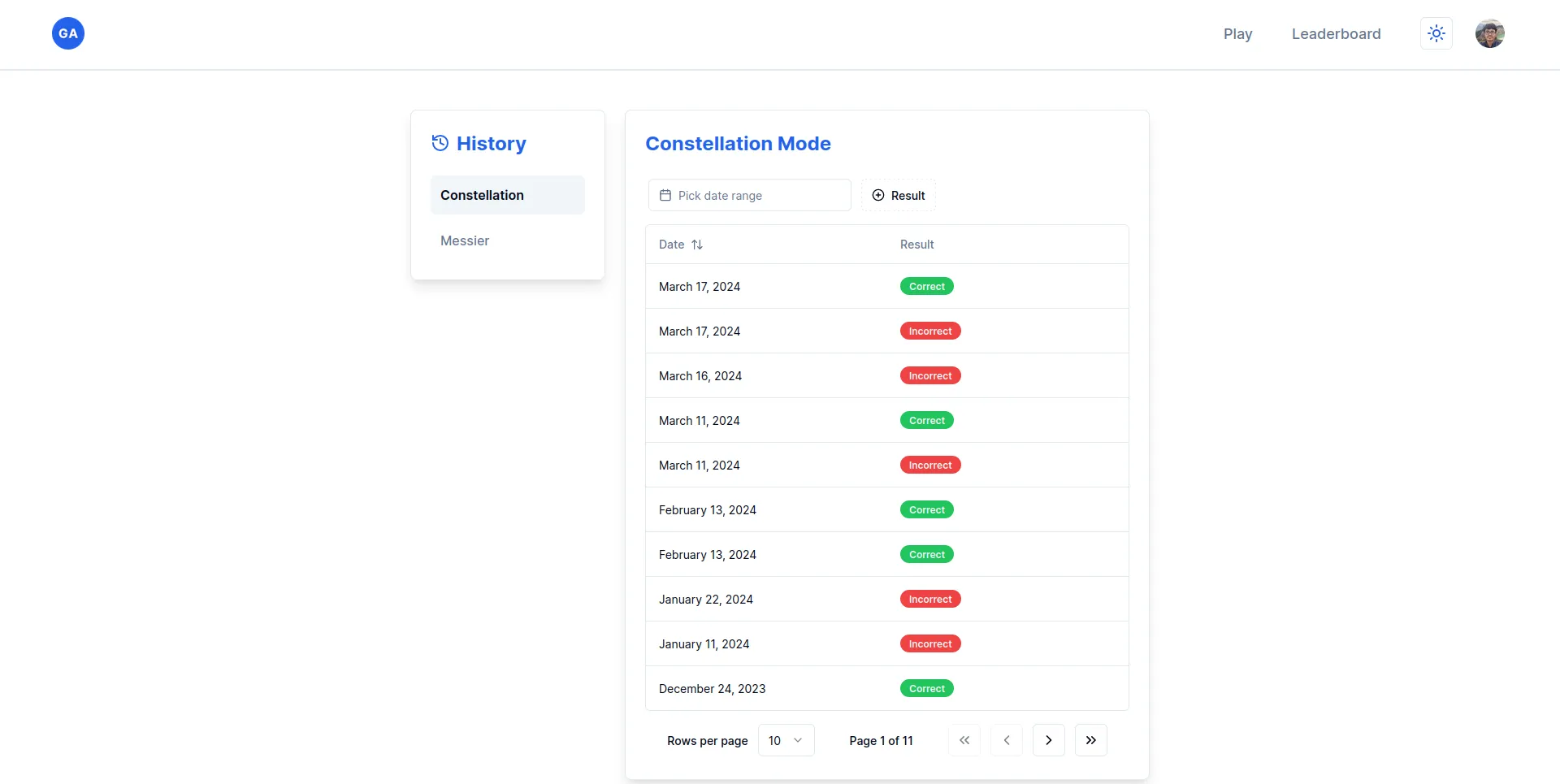Go to the previous page arrow
Screen dimensions: 1560x784
(x=1006, y=740)
